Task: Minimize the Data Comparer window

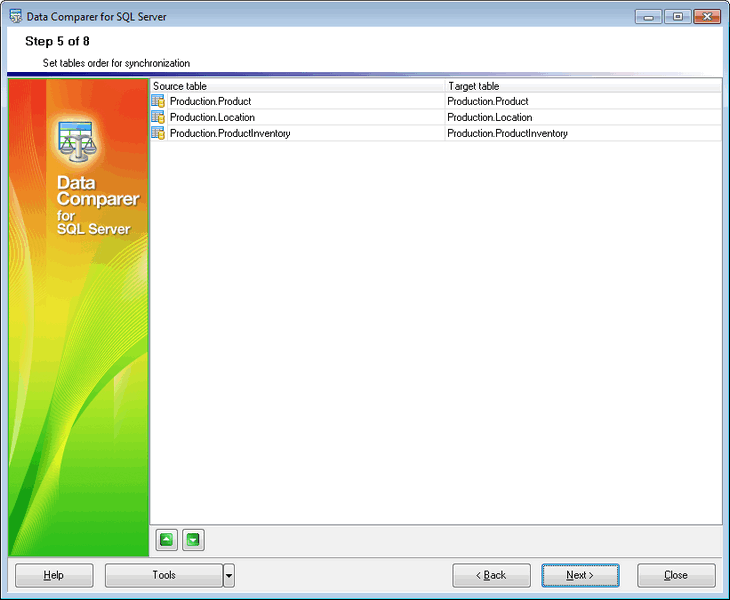Action: pyautogui.click(x=648, y=17)
